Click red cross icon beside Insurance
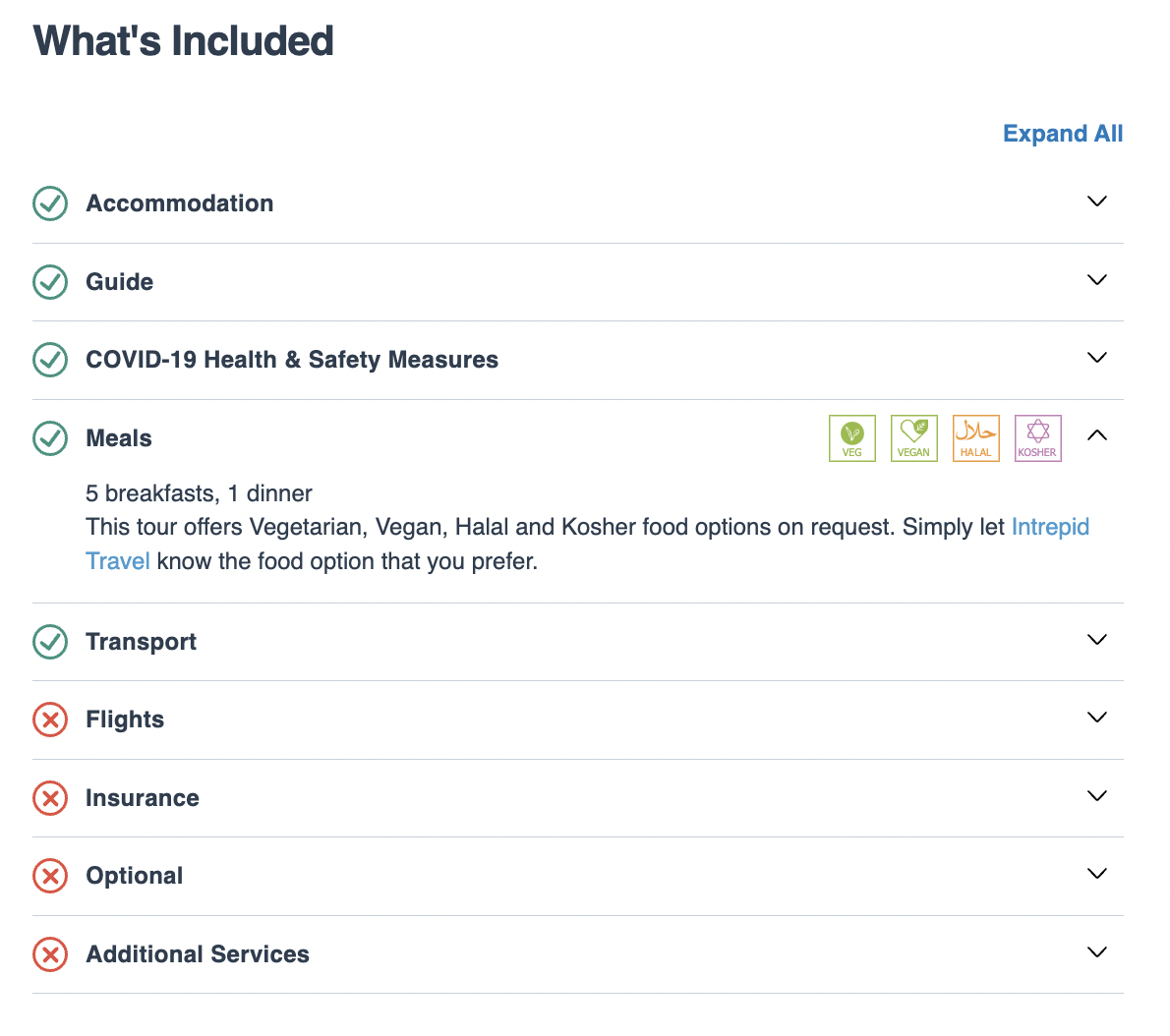Viewport: 1170px width, 1036px height. pos(50,798)
